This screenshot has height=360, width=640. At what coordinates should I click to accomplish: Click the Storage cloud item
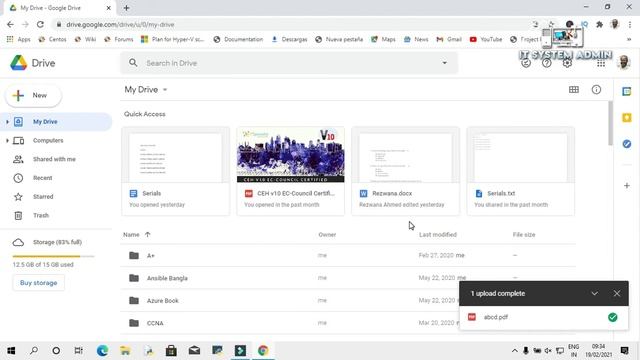[x=47, y=242]
